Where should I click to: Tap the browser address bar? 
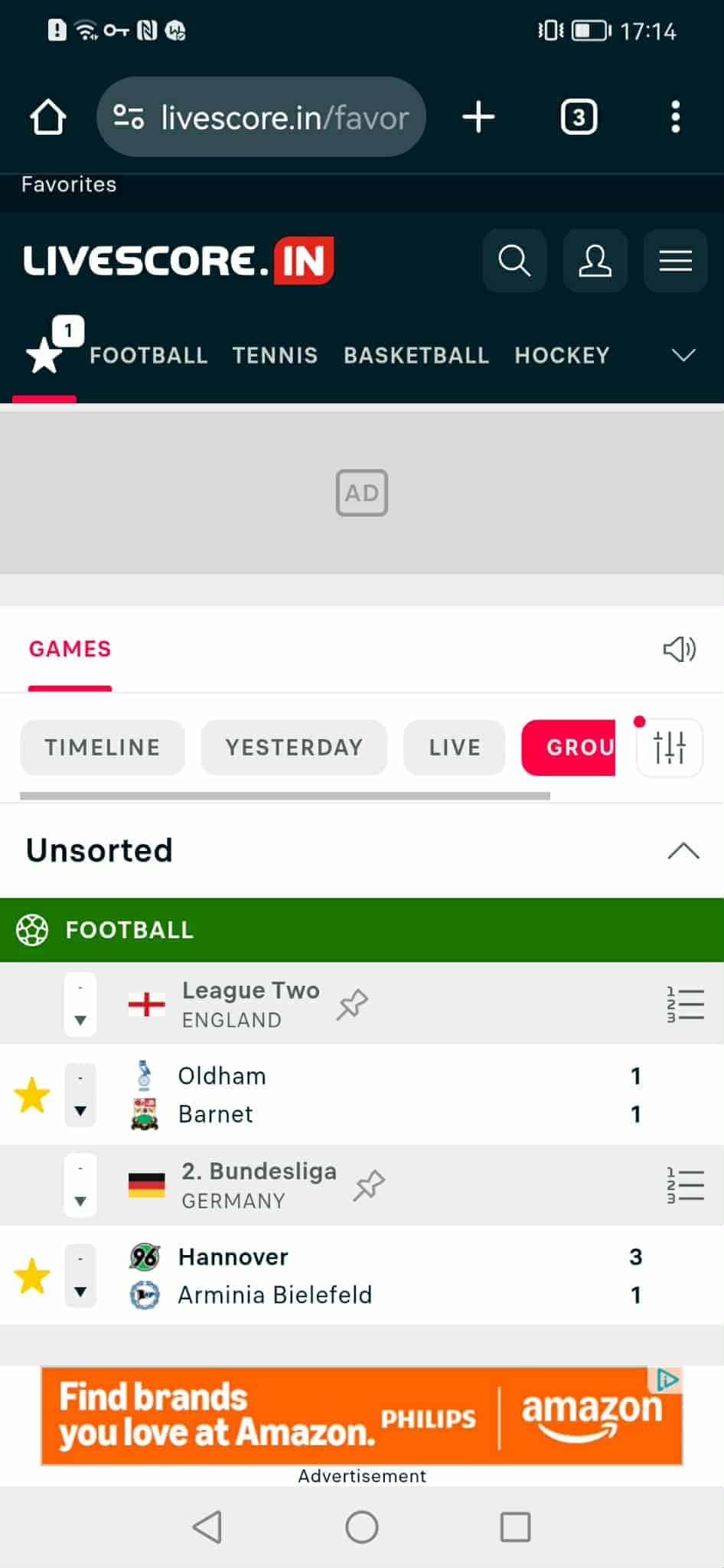pos(261,118)
